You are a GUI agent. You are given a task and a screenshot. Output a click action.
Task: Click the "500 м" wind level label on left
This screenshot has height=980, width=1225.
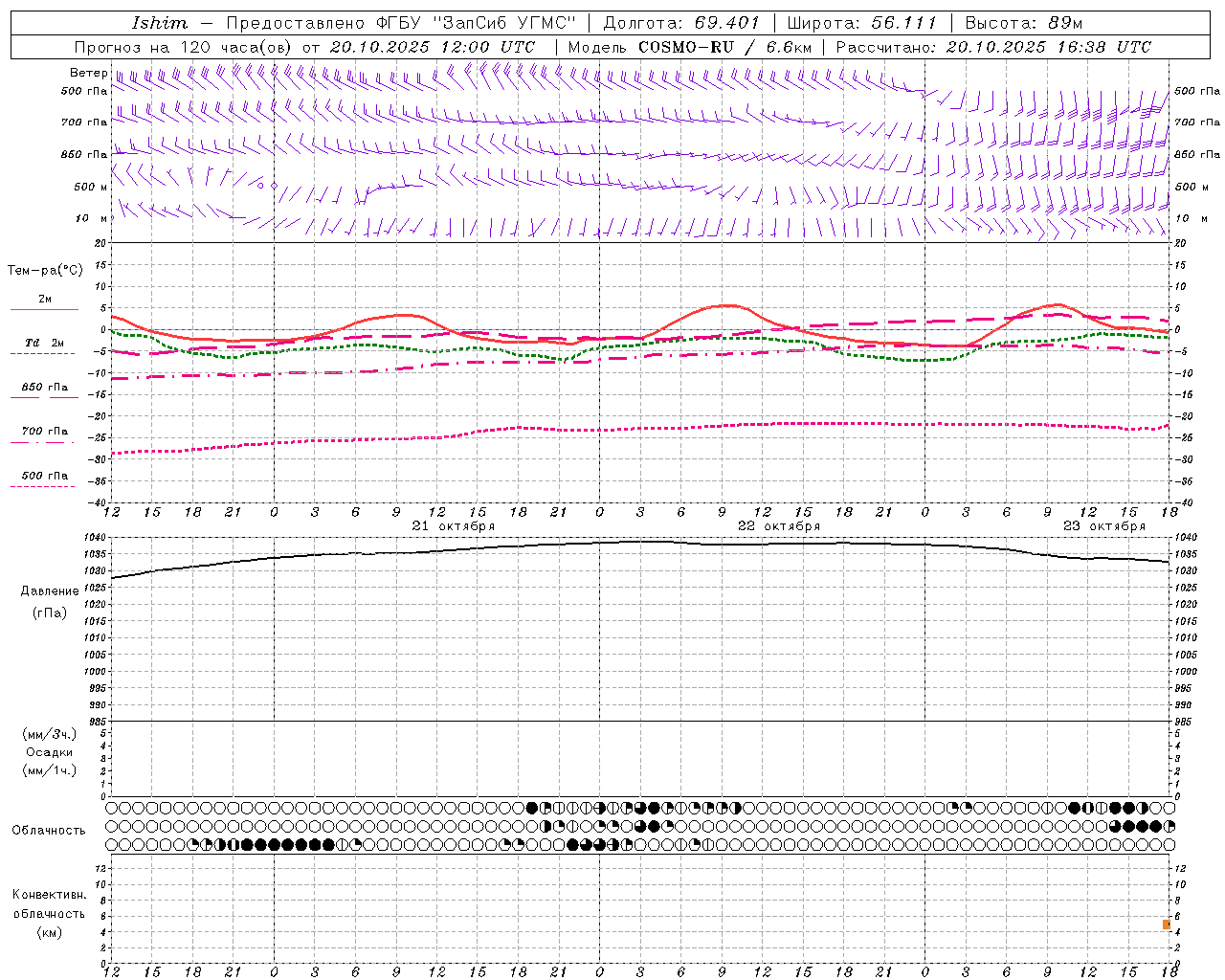(x=91, y=187)
